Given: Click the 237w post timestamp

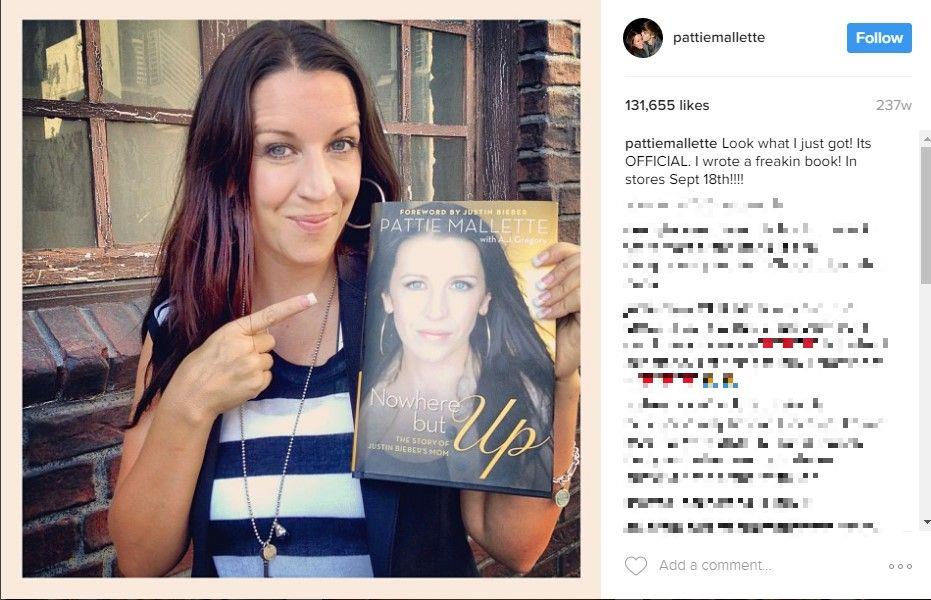Looking at the screenshot, I should pos(894,105).
